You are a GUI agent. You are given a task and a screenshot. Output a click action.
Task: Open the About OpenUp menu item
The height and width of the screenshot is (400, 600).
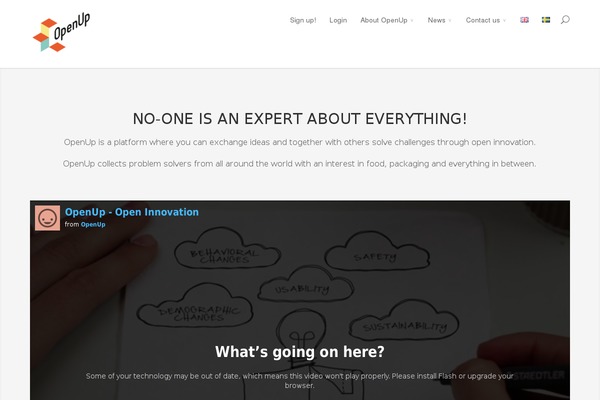pos(384,20)
